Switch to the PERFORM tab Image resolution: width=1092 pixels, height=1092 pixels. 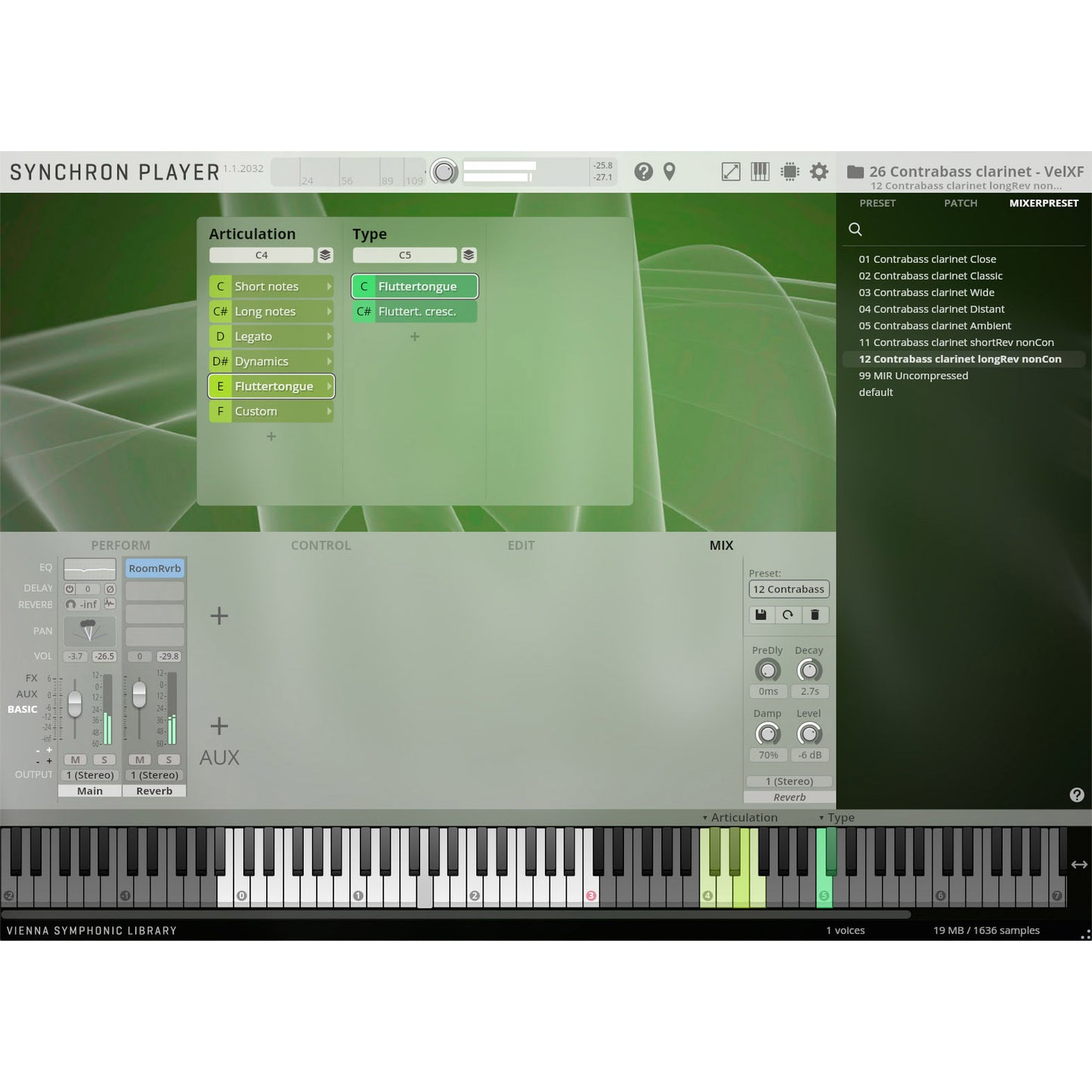tap(121, 545)
